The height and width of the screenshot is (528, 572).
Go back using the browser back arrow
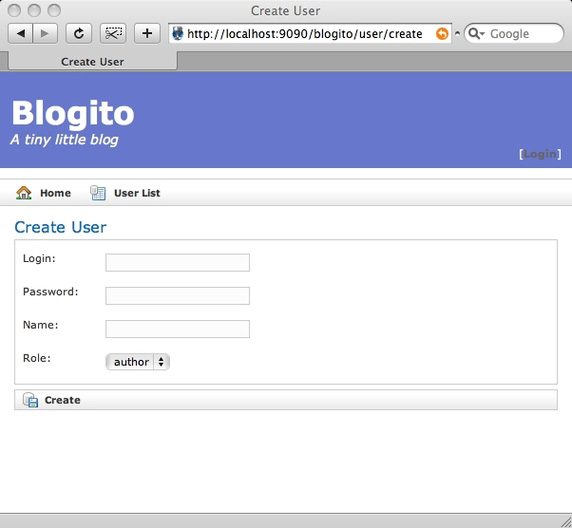coord(20,34)
